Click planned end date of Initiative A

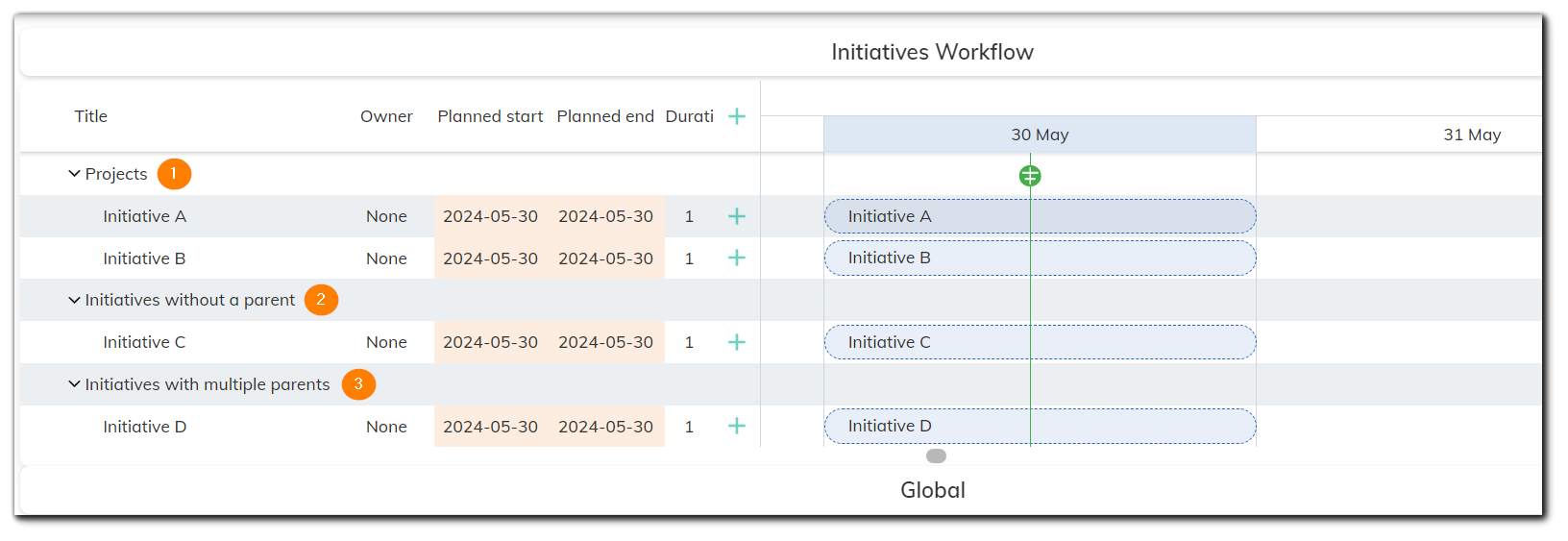pyautogui.click(x=605, y=216)
